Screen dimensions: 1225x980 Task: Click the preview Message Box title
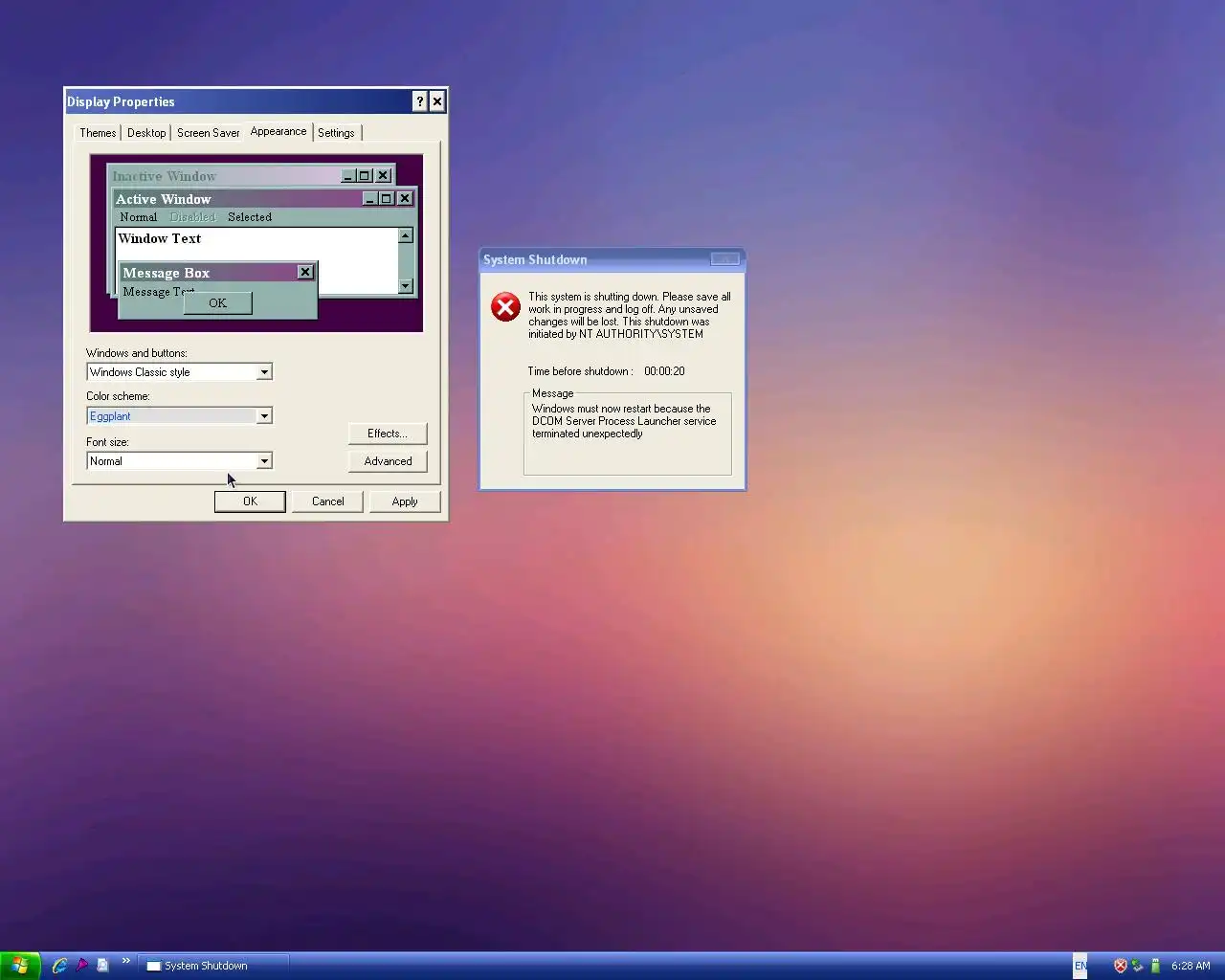click(166, 273)
